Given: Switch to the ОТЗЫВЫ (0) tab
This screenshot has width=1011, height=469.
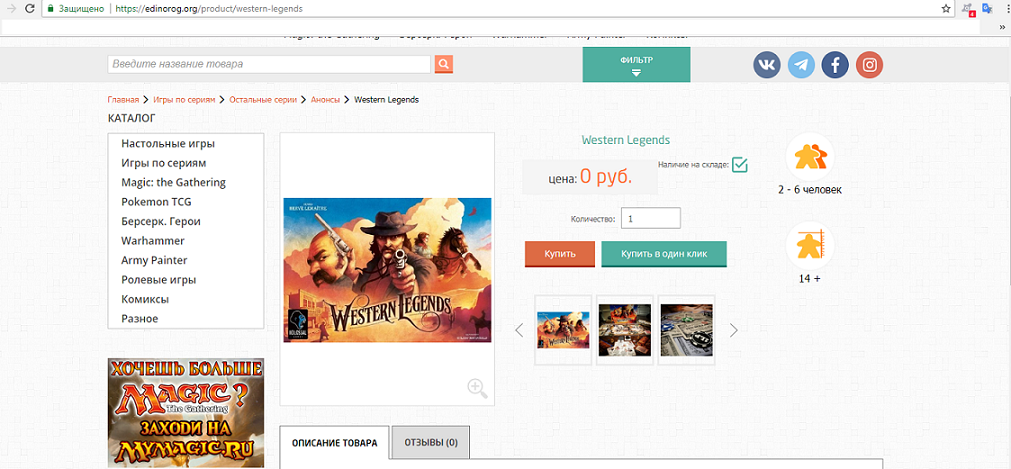Looking at the screenshot, I should click(431, 443).
